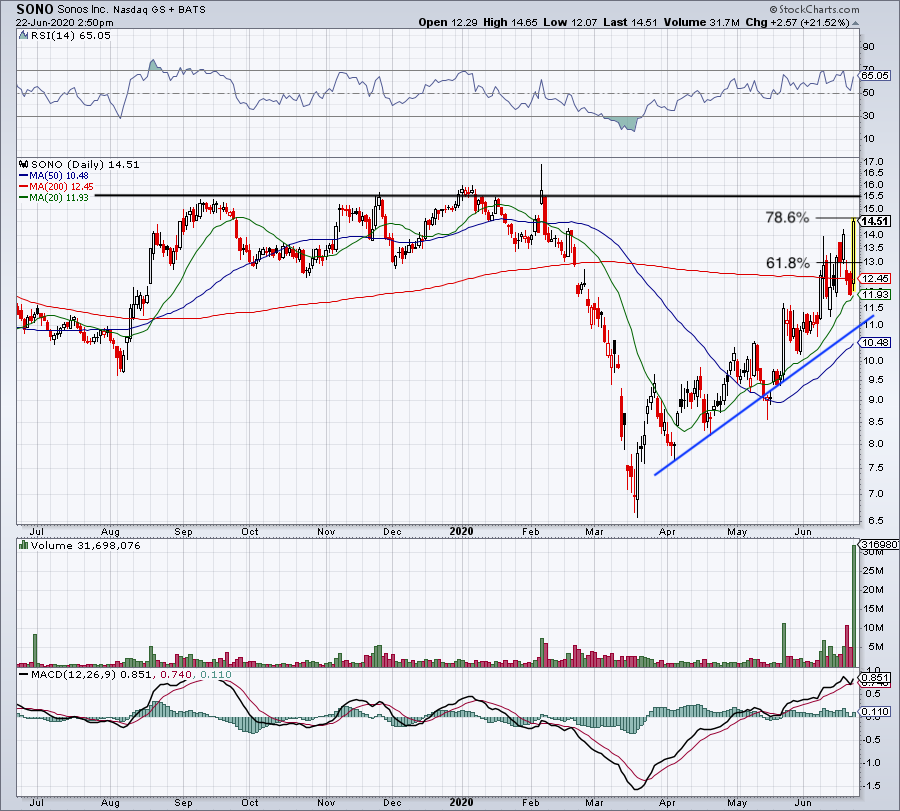
Task: Click the 2020 label under the price chart
Action: pyautogui.click(x=461, y=531)
